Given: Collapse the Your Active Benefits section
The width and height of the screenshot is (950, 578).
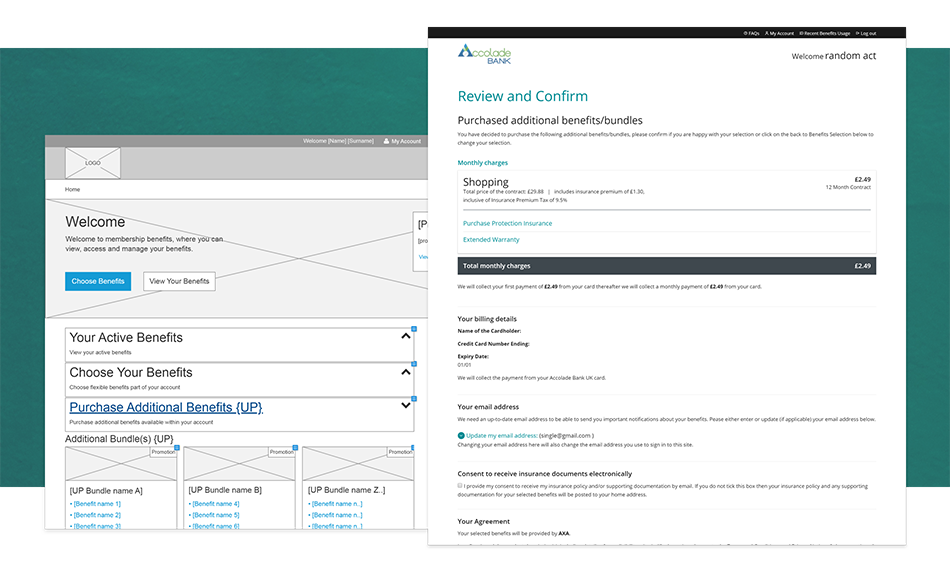Looking at the screenshot, I should tap(405, 336).
